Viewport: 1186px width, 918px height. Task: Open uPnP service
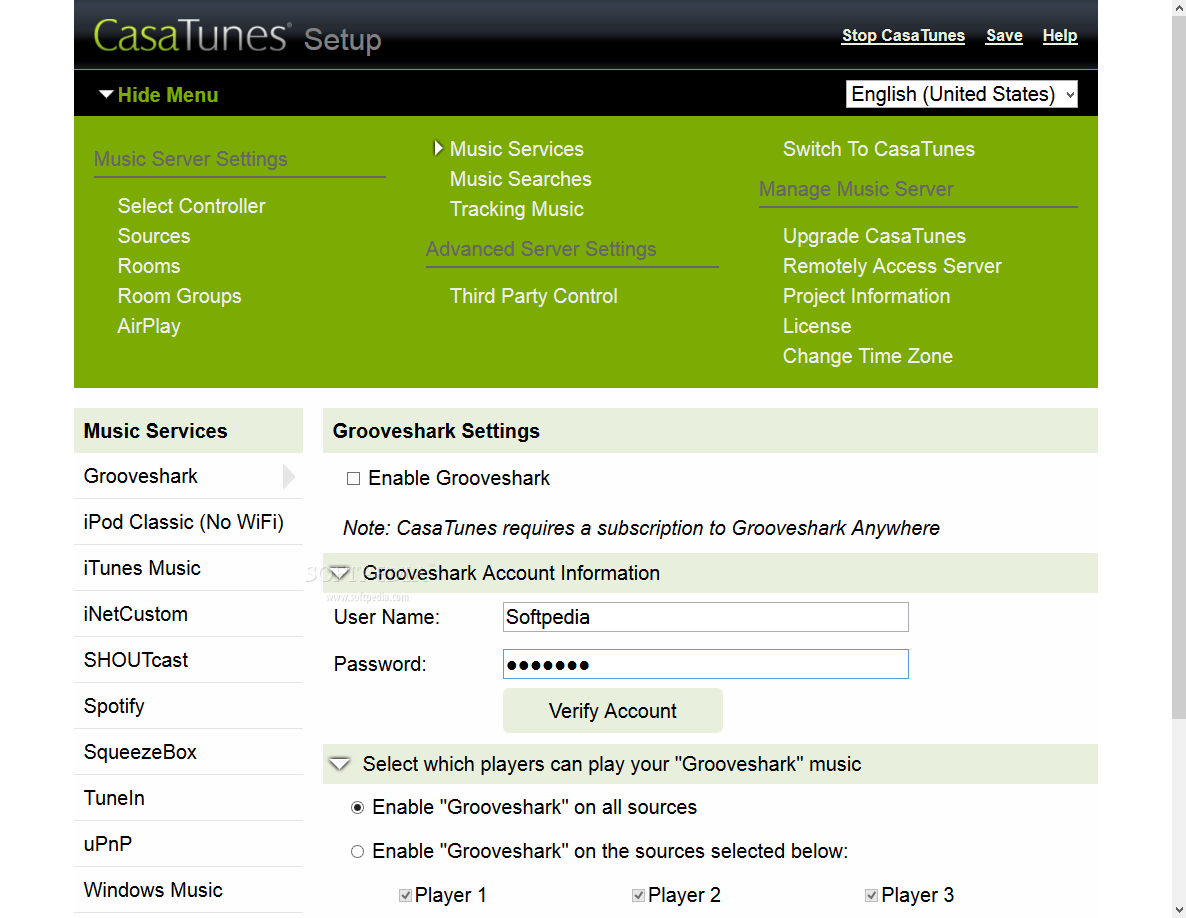(x=188, y=844)
